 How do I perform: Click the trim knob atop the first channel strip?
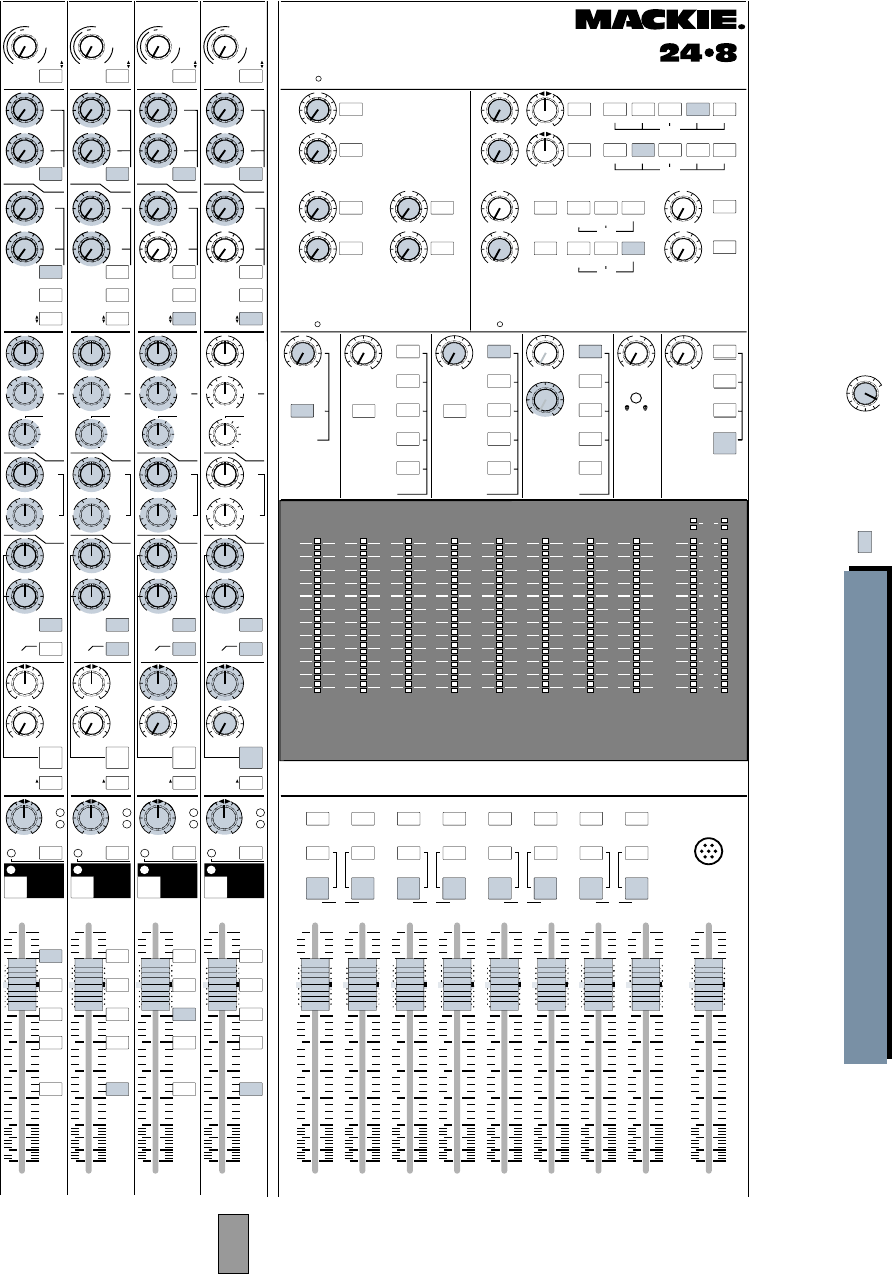click(23, 46)
